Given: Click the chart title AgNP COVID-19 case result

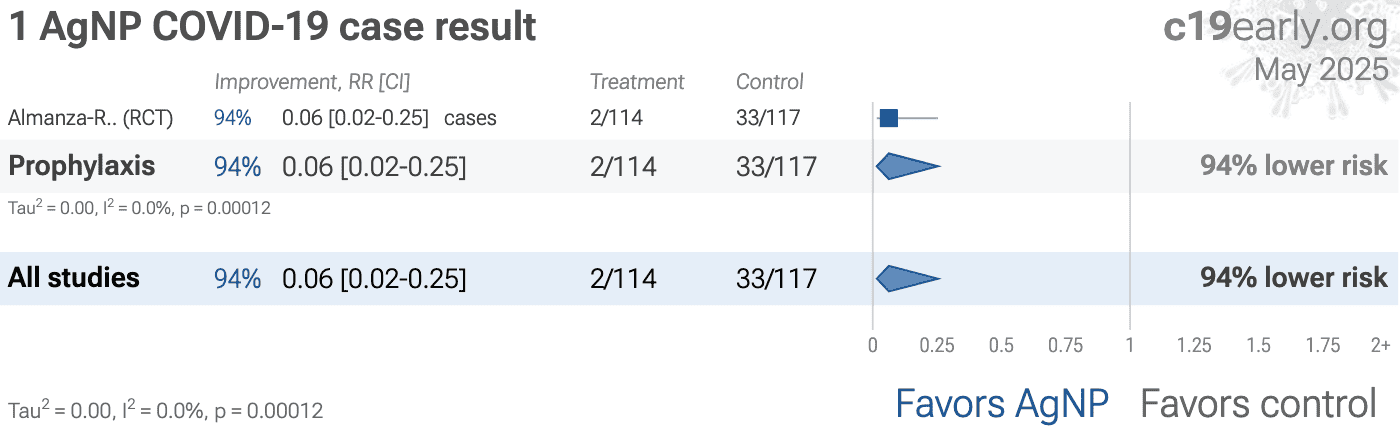Looking at the screenshot, I should [x=273, y=27].
